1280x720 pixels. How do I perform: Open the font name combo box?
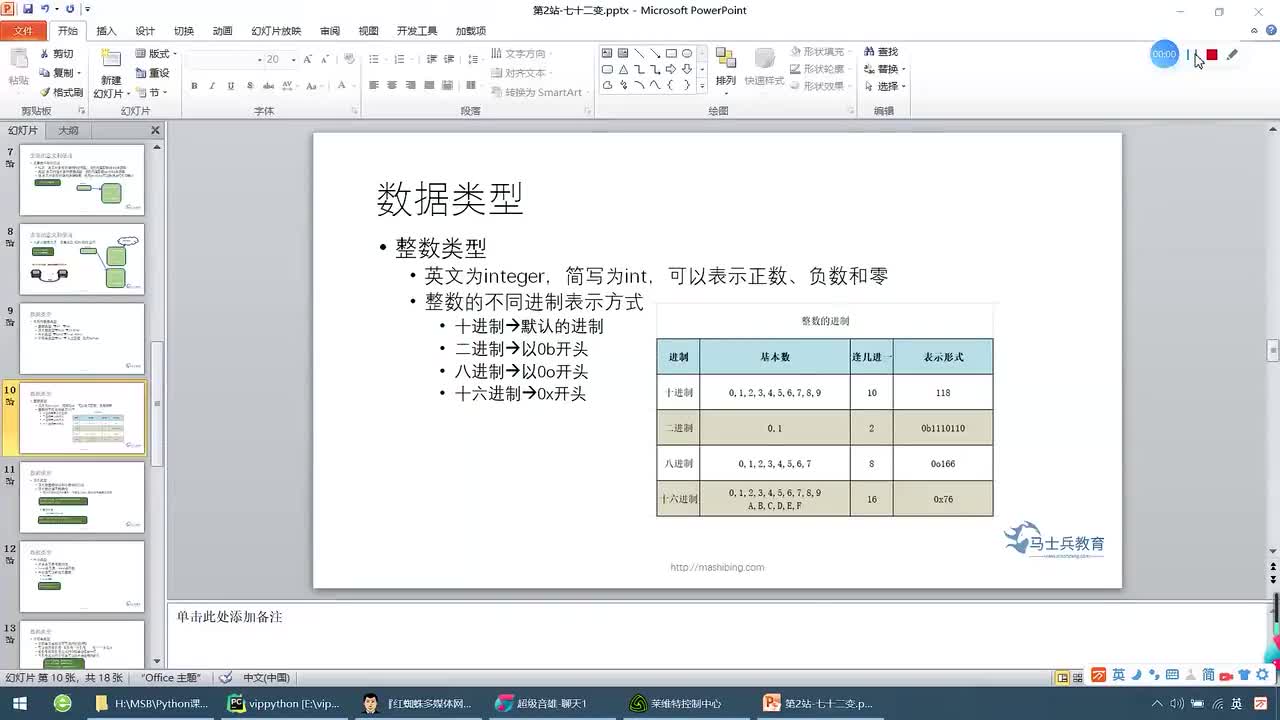pos(223,60)
